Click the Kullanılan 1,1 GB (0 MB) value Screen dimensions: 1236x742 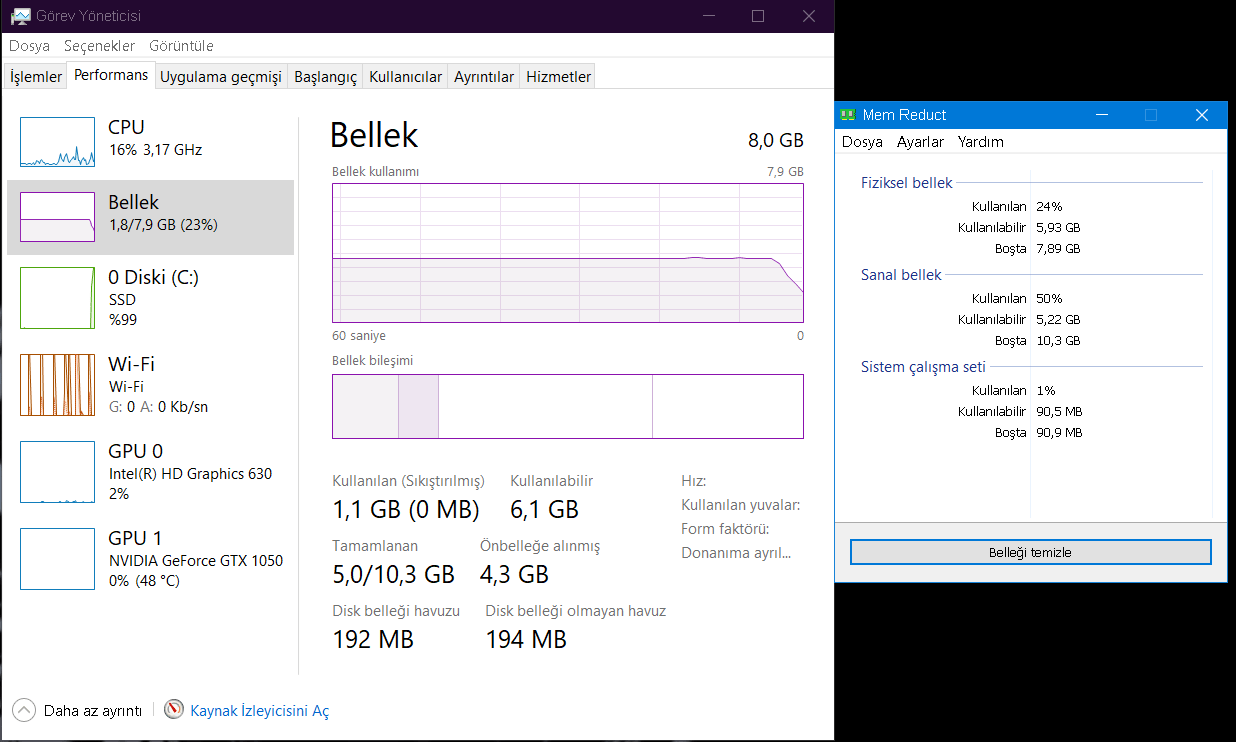click(405, 509)
